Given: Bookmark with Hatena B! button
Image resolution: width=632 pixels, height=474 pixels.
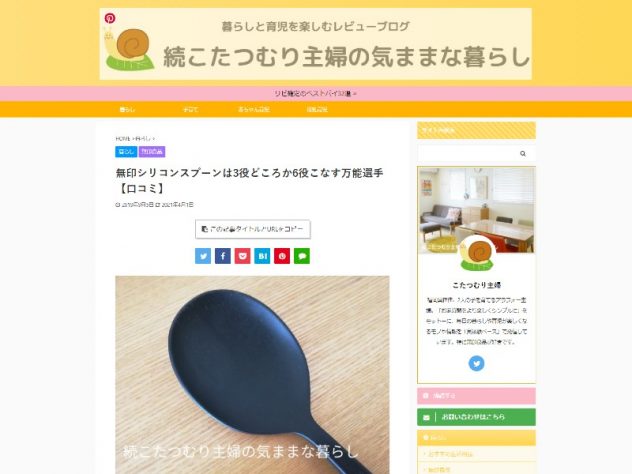Looking at the screenshot, I should click(x=262, y=256).
